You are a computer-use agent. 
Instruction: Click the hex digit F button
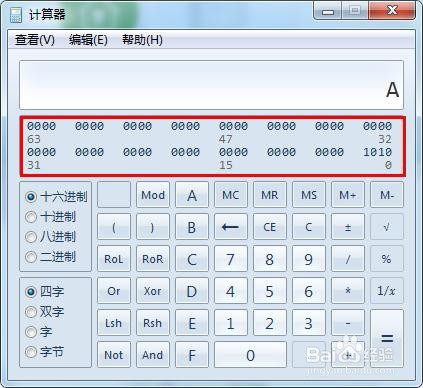tap(192, 355)
